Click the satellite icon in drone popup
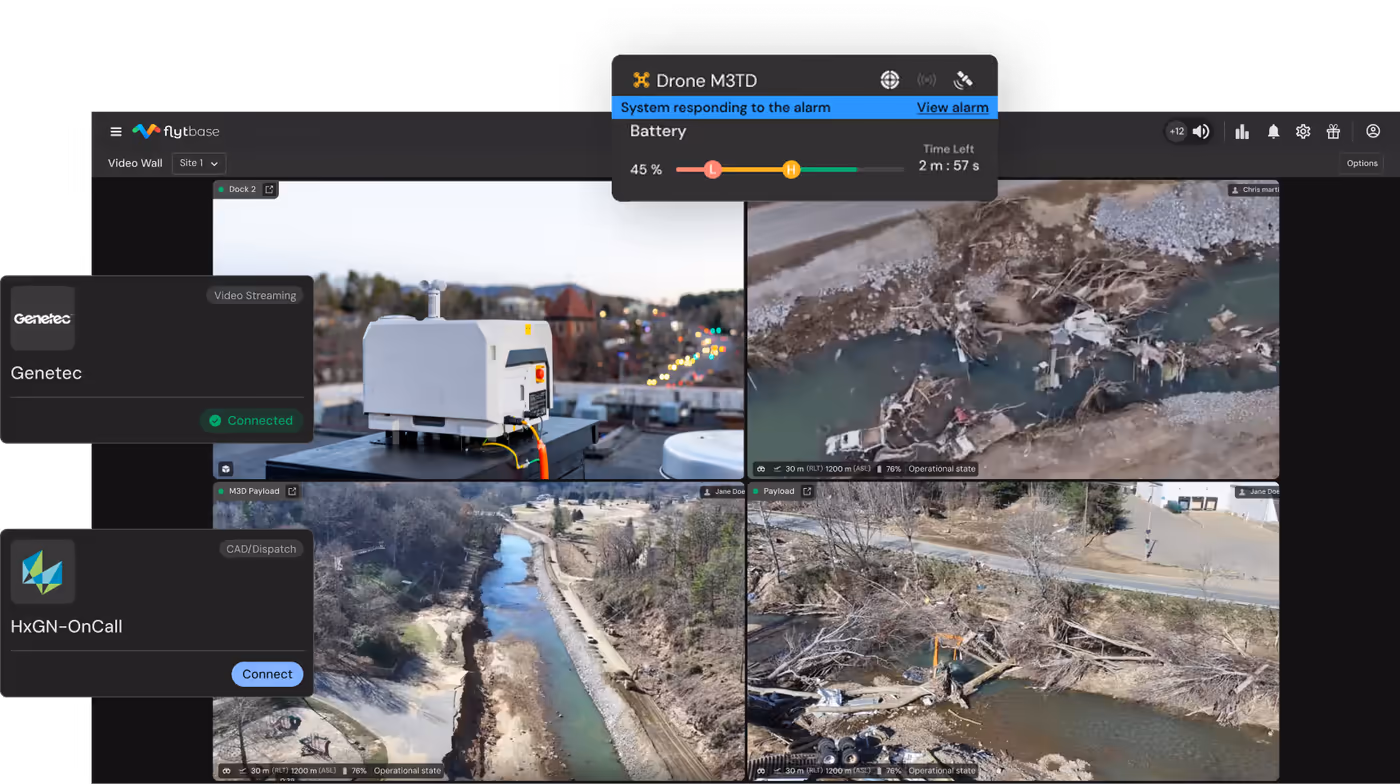The height and width of the screenshot is (784, 1400). coord(963,80)
